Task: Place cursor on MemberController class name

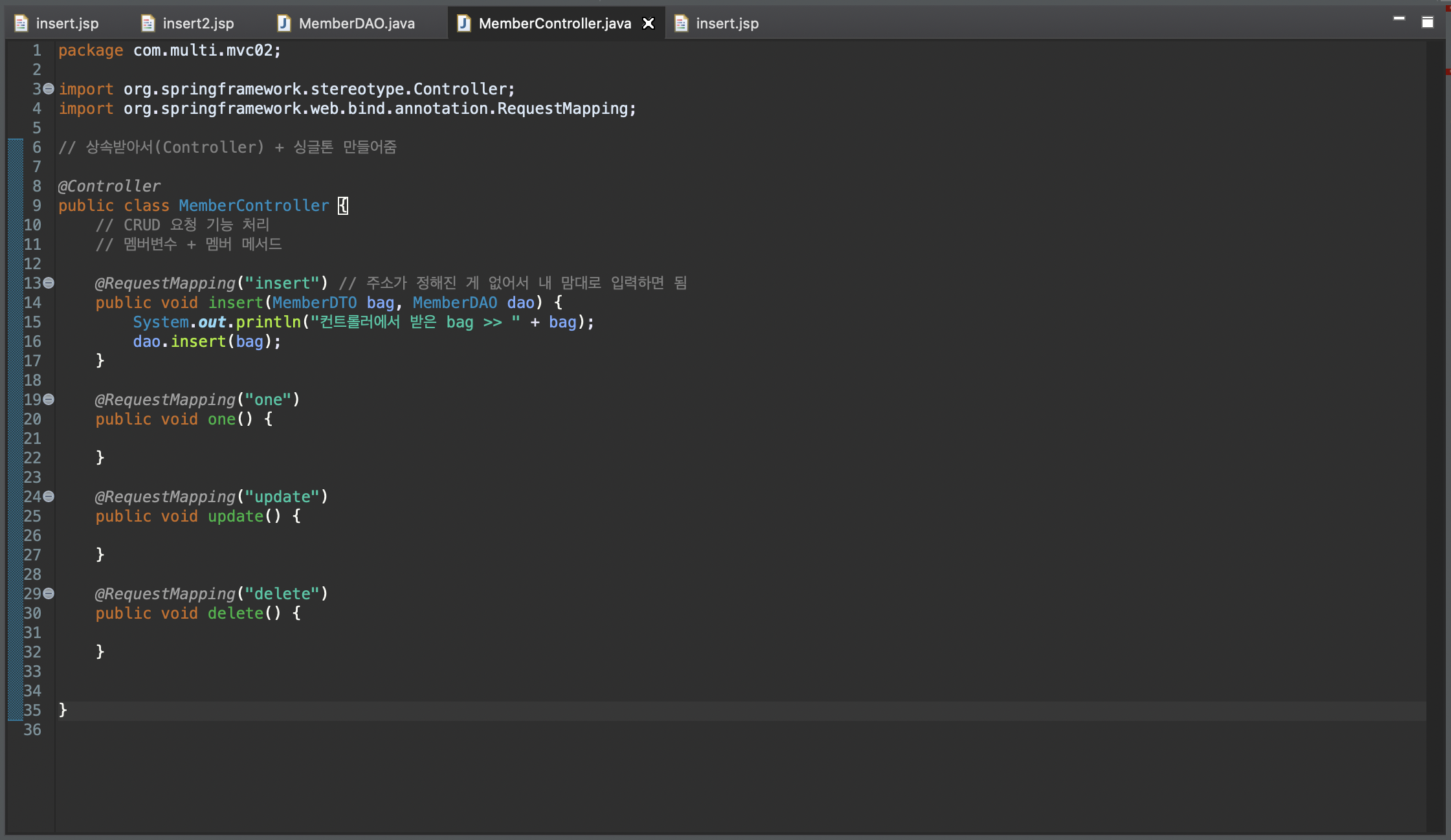Action: [253, 206]
